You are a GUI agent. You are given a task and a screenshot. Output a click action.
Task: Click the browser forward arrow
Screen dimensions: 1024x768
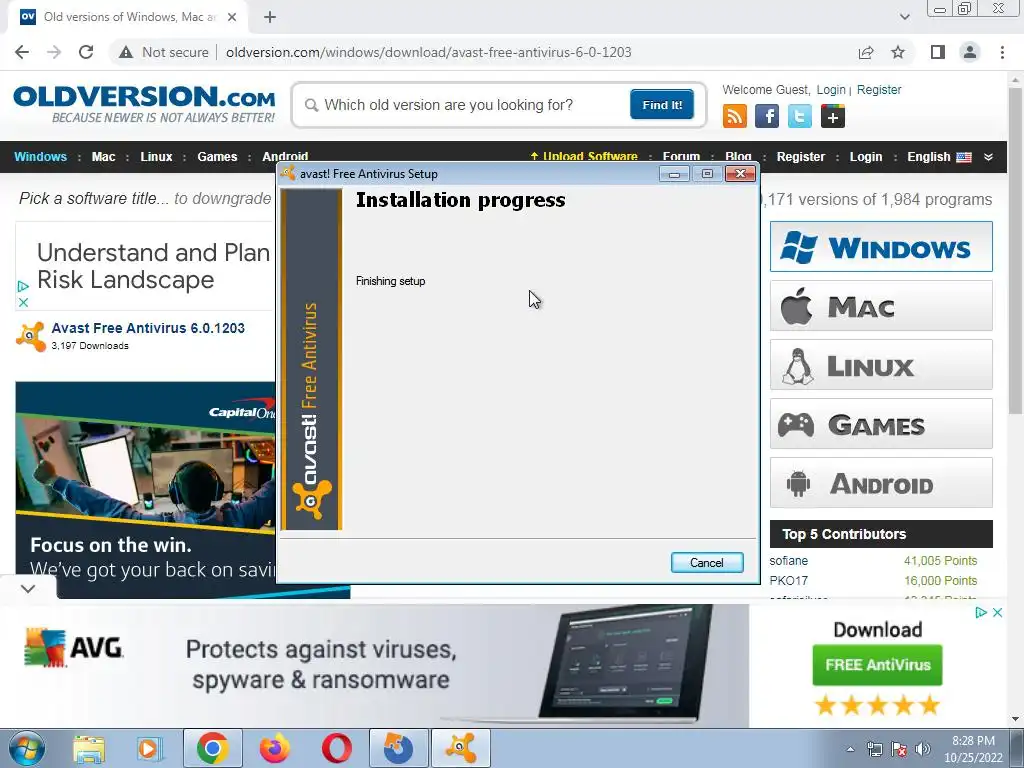[54, 52]
